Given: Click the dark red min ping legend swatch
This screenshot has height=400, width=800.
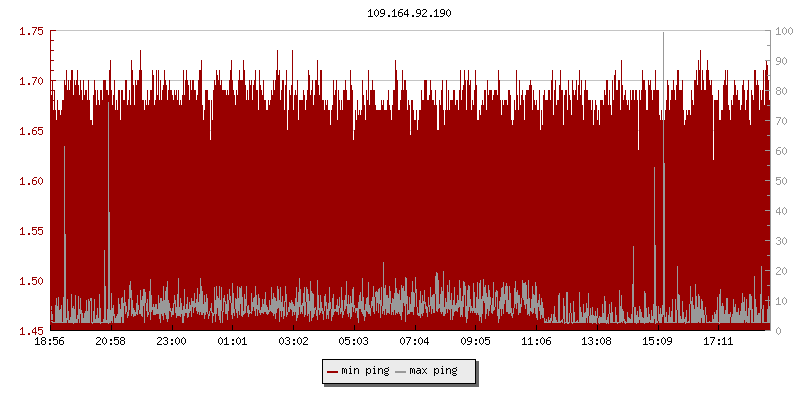Looking at the screenshot, I should 332,372.
